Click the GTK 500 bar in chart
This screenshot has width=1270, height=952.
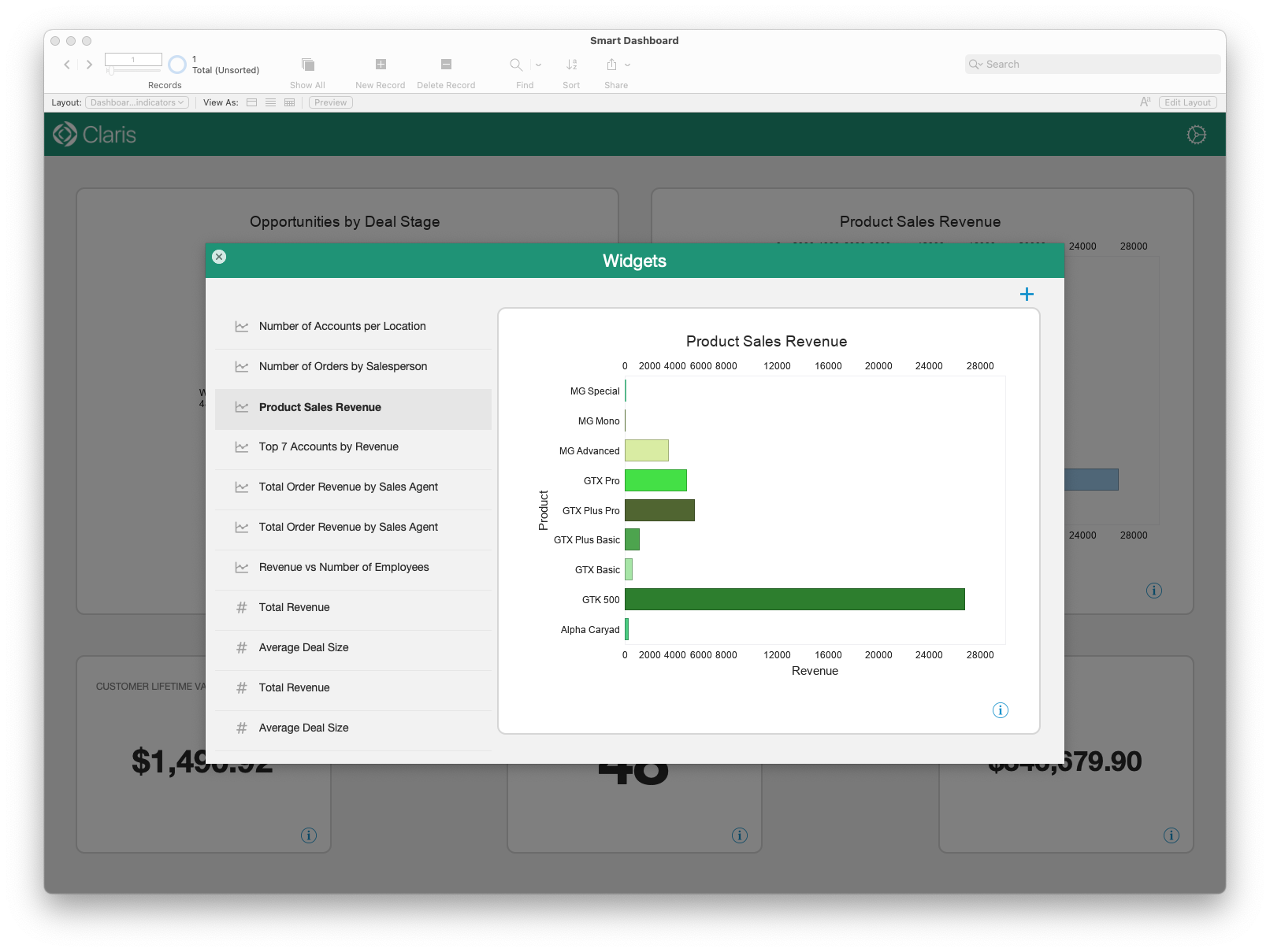(x=795, y=599)
